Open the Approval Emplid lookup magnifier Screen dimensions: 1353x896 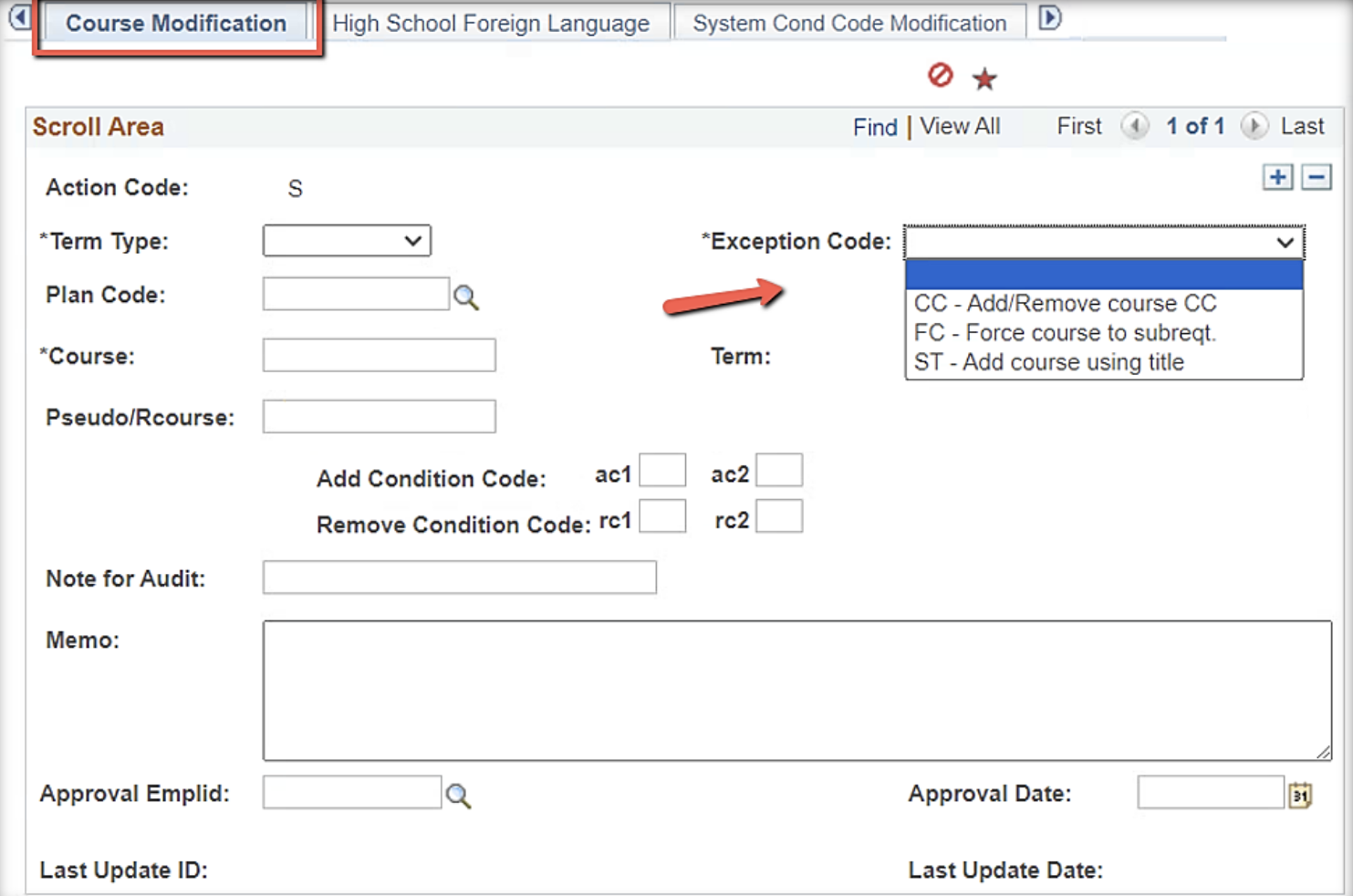pyautogui.click(x=458, y=796)
